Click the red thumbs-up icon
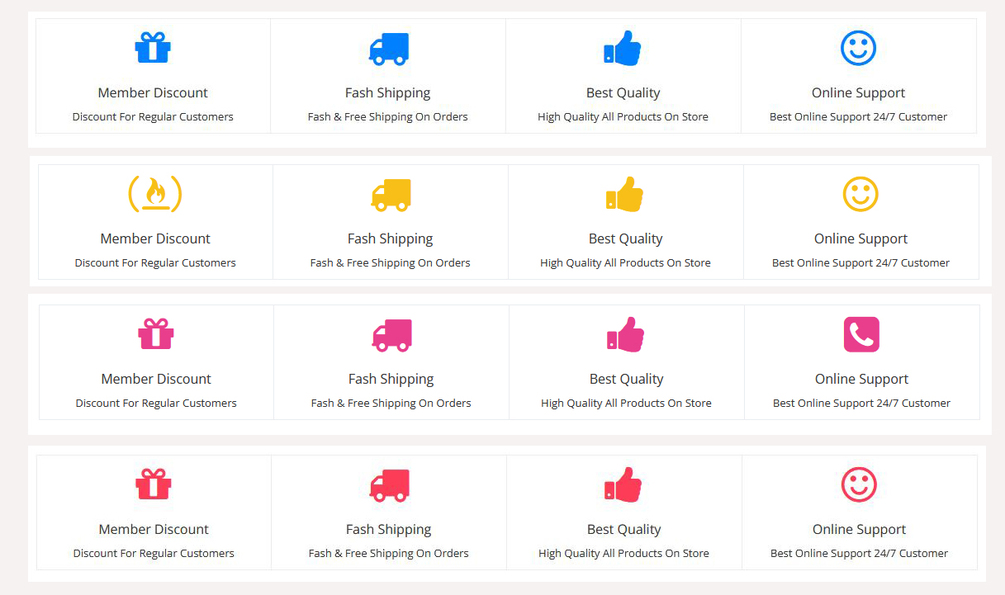Viewport: 1005px width, 595px height. [x=623, y=485]
